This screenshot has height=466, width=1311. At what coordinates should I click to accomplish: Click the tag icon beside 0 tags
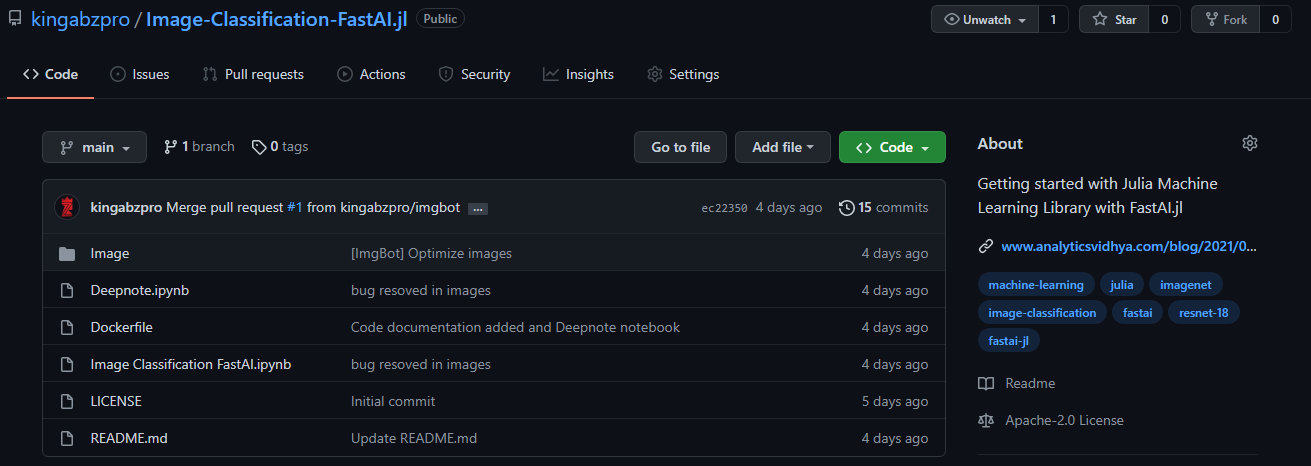pos(259,147)
